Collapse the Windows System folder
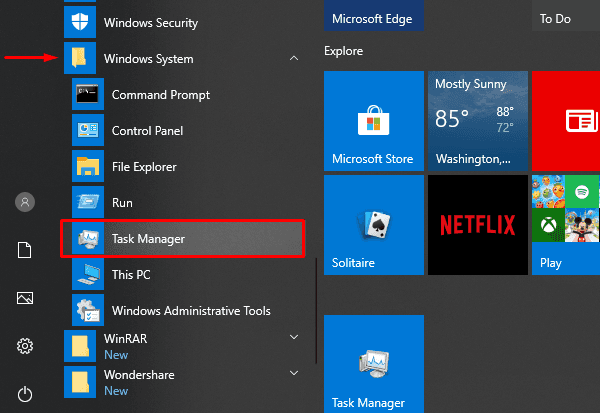600x413 pixels. [293, 59]
